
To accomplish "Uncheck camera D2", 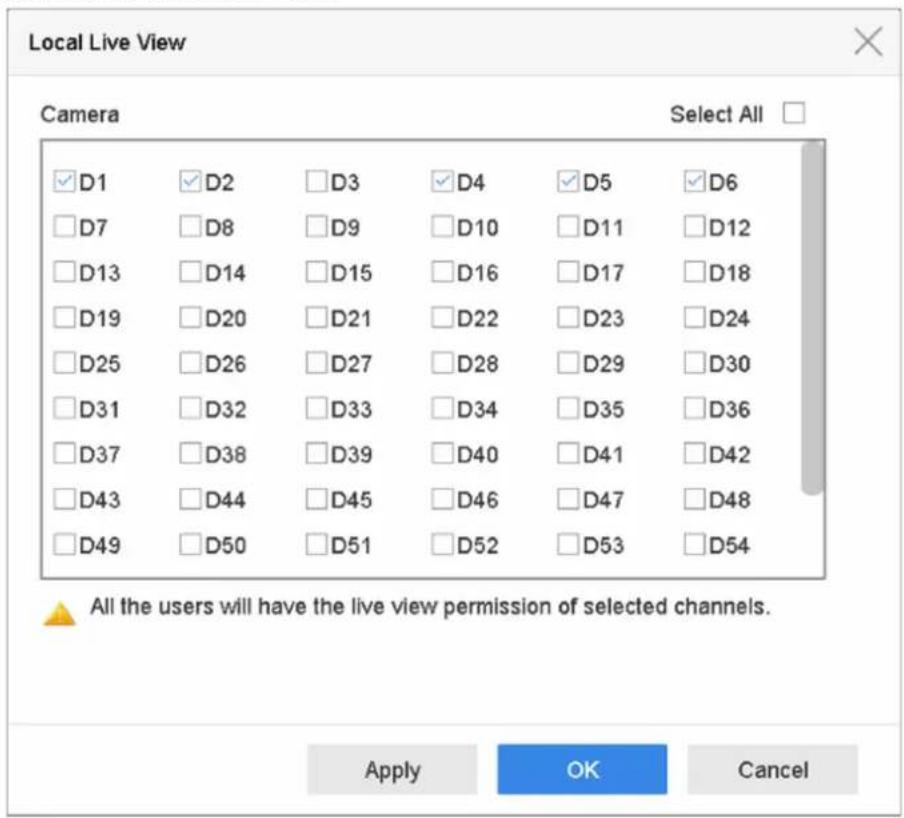I will point(190,181).
